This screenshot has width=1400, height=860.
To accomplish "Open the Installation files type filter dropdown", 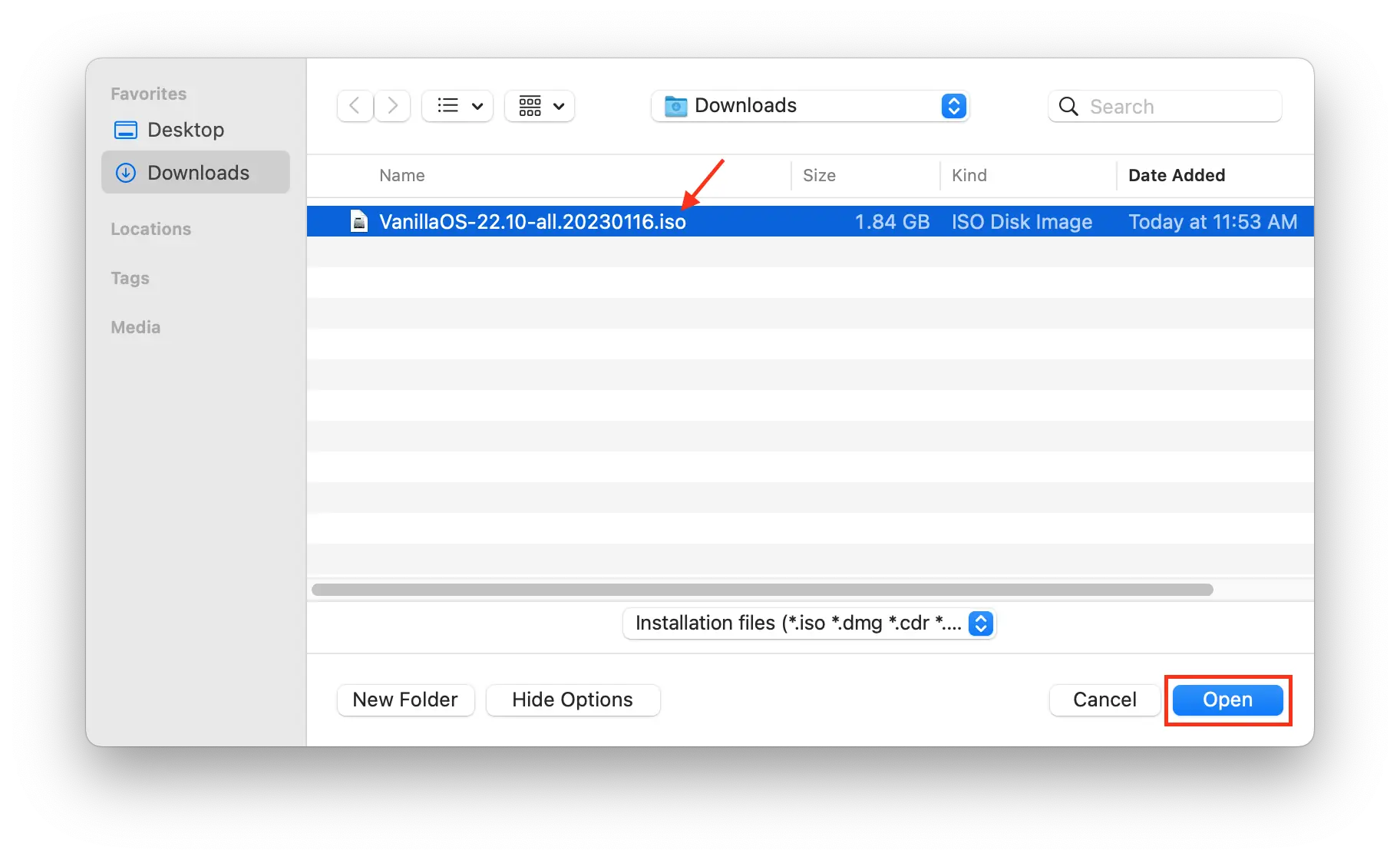I will [809, 623].
